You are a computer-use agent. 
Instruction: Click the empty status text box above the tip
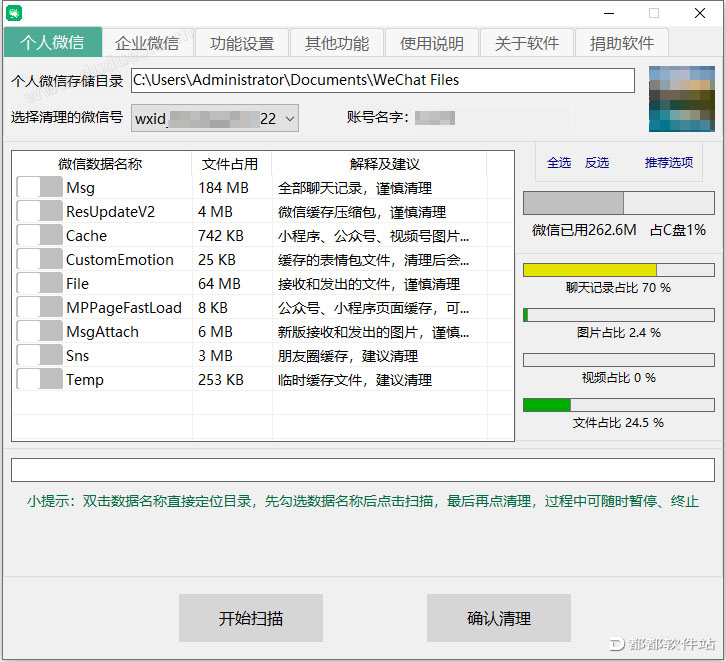pyautogui.click(x=363, y=470)
